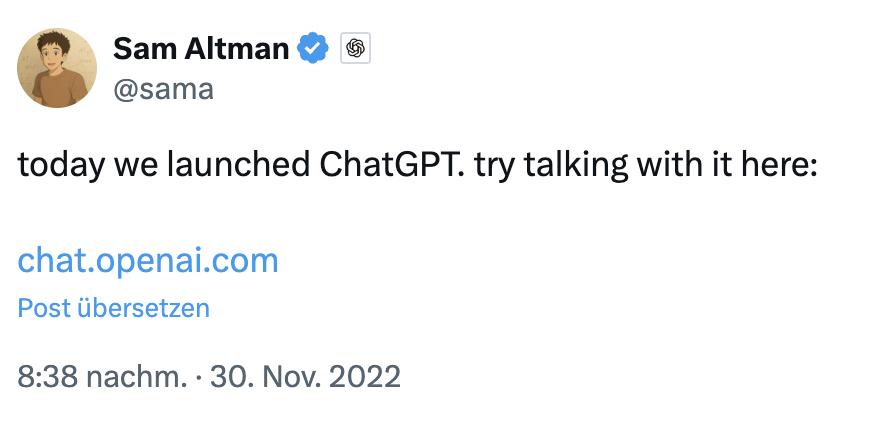This screenshot has height=422, width=878.
Task: Click the phrase "try talking with it here:"
Action: pyautogui.click(x=646, y=166)
